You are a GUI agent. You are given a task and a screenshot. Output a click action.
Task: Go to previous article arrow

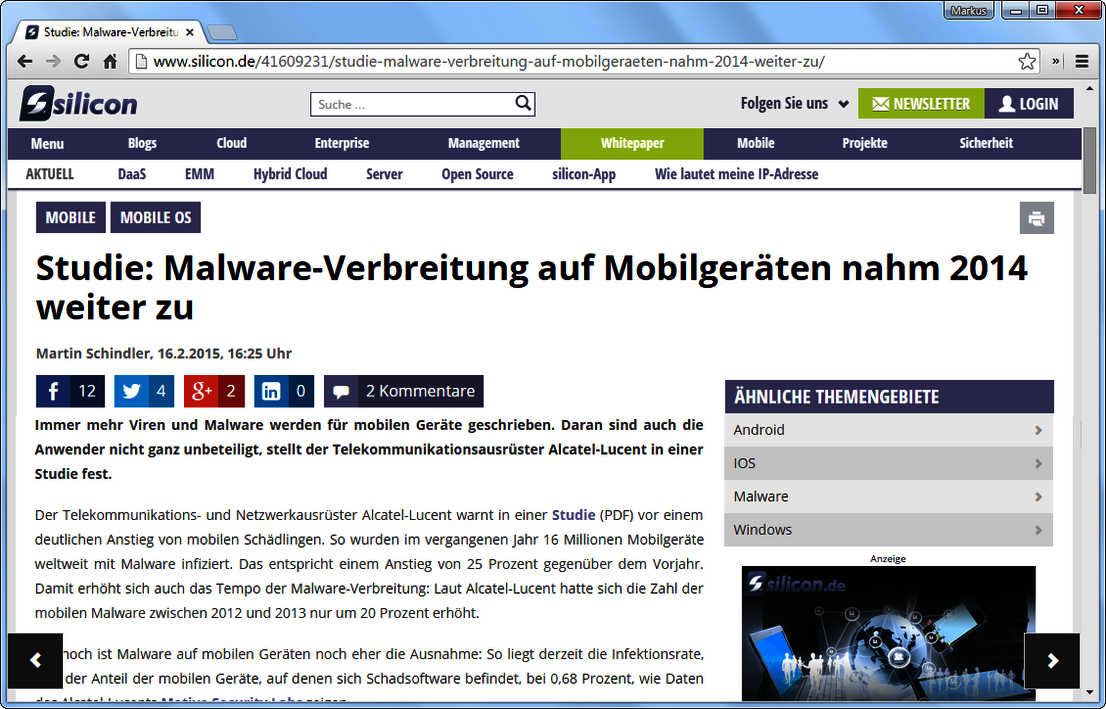(x=35, y=660)
